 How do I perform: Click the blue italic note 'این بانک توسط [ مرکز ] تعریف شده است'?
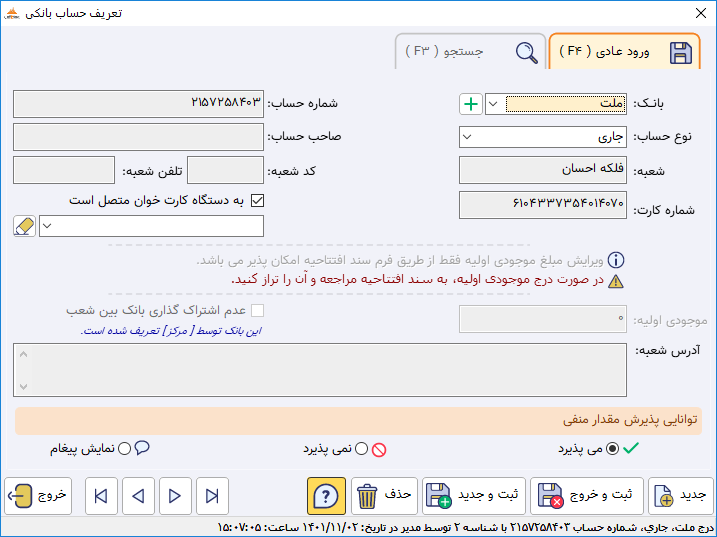[171, 331]
